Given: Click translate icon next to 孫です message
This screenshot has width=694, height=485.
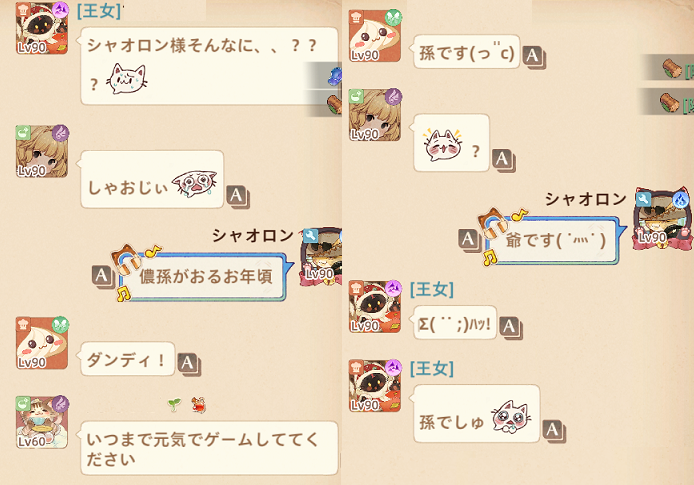Looking at the screenshot, I should coord(534,57).
